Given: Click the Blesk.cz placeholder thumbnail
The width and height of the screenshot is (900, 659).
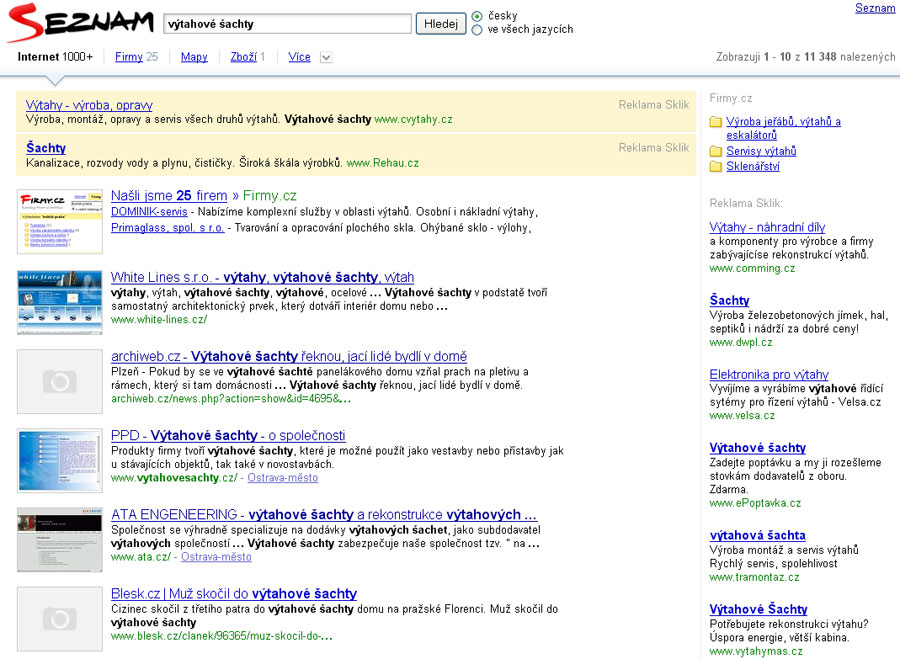Looking at the screenshot, I should click(x=60, y=619).
